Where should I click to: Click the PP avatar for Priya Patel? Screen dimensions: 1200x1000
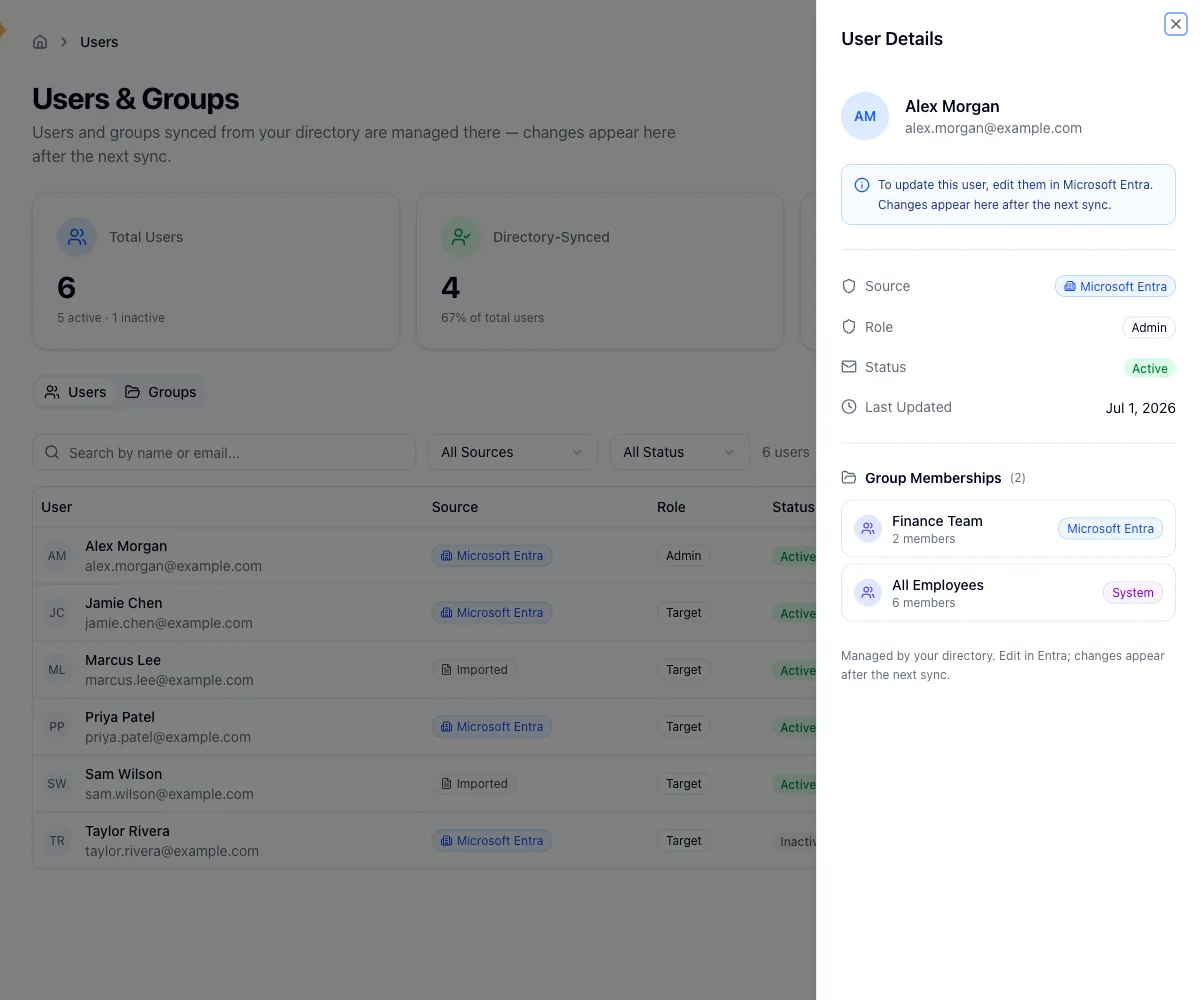pyautogui.click(x=57, y=727)
